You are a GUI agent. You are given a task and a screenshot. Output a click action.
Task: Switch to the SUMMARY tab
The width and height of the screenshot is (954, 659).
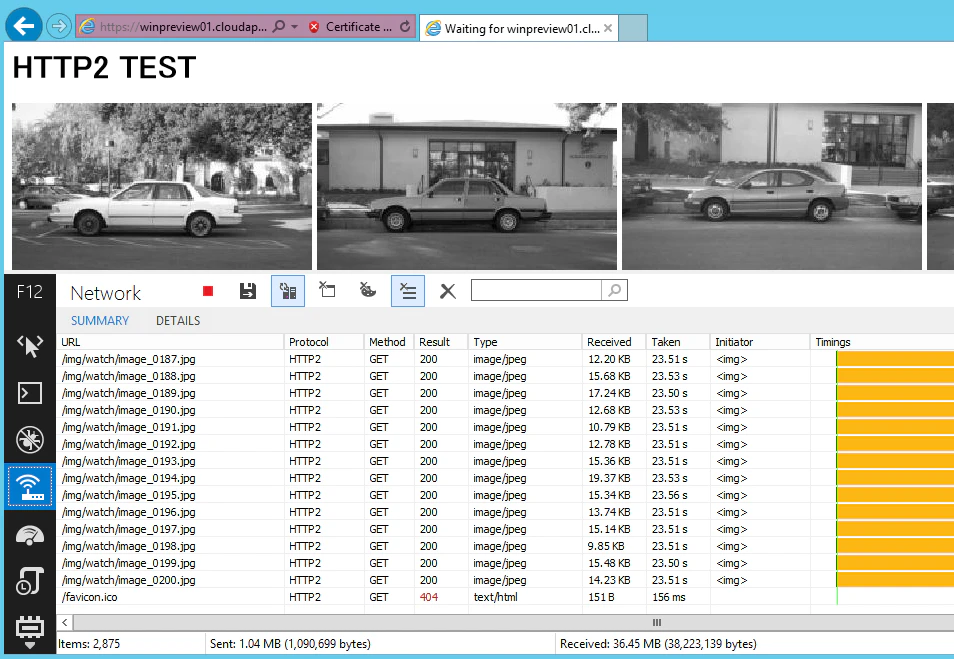click(x=100, y=321)
